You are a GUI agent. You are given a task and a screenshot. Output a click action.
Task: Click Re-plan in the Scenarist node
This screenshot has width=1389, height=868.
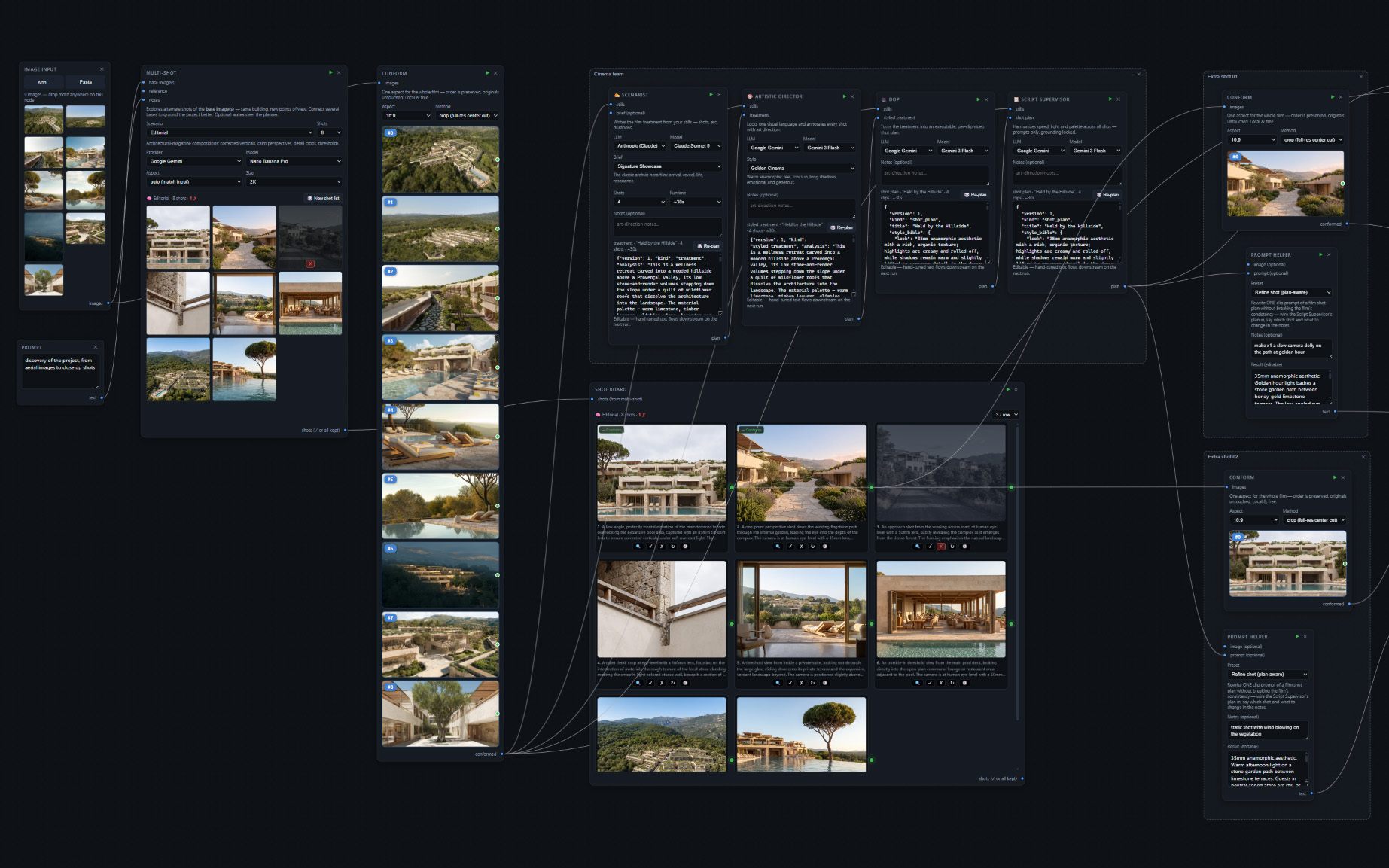708,246
